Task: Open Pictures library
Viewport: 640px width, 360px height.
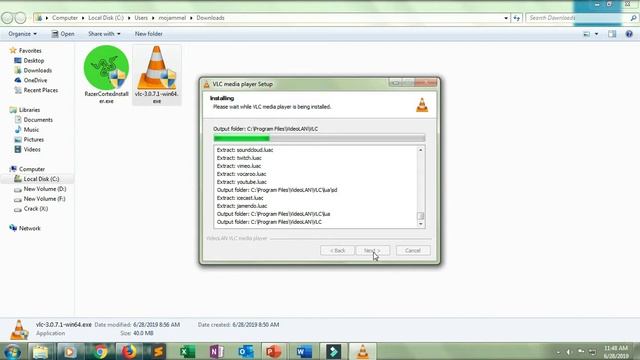Action: click(33, 140)
